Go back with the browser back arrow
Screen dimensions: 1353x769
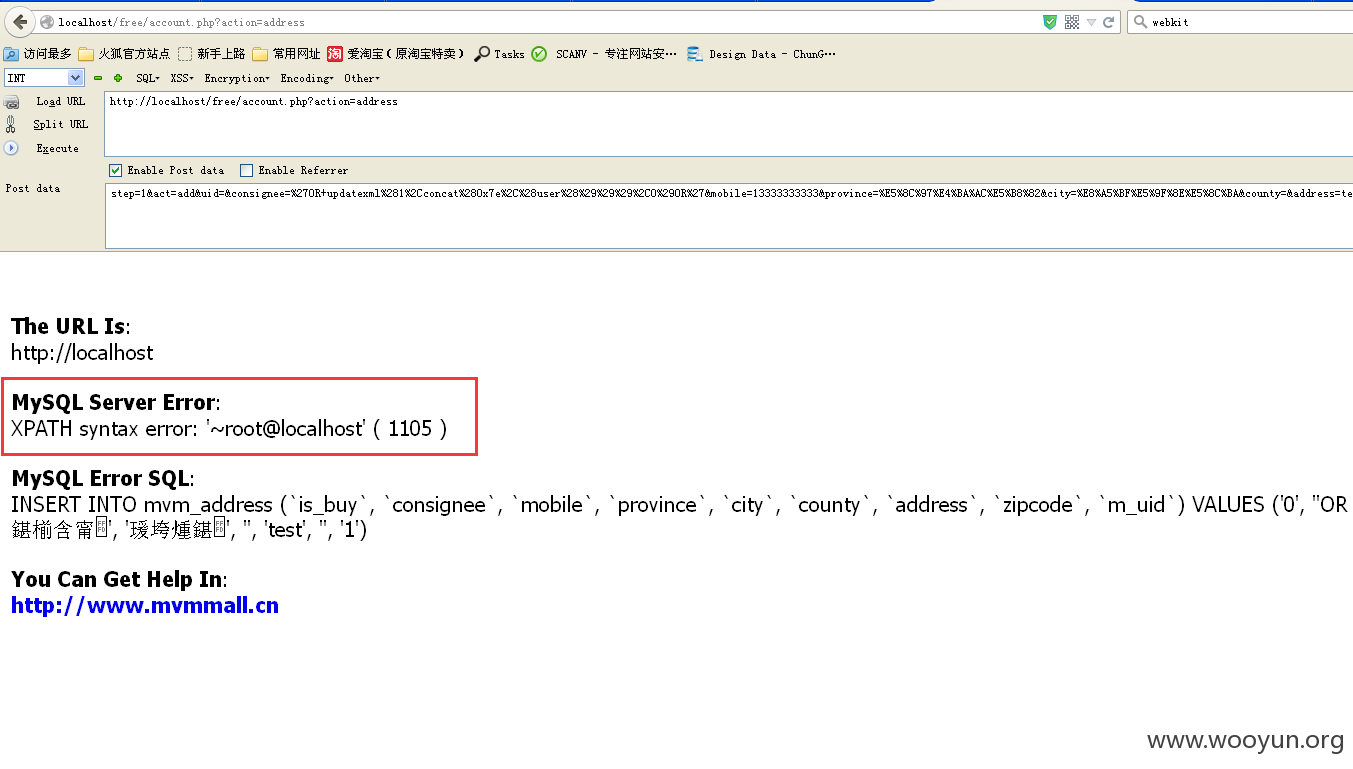pyautogui.click(x=20, y=22)
